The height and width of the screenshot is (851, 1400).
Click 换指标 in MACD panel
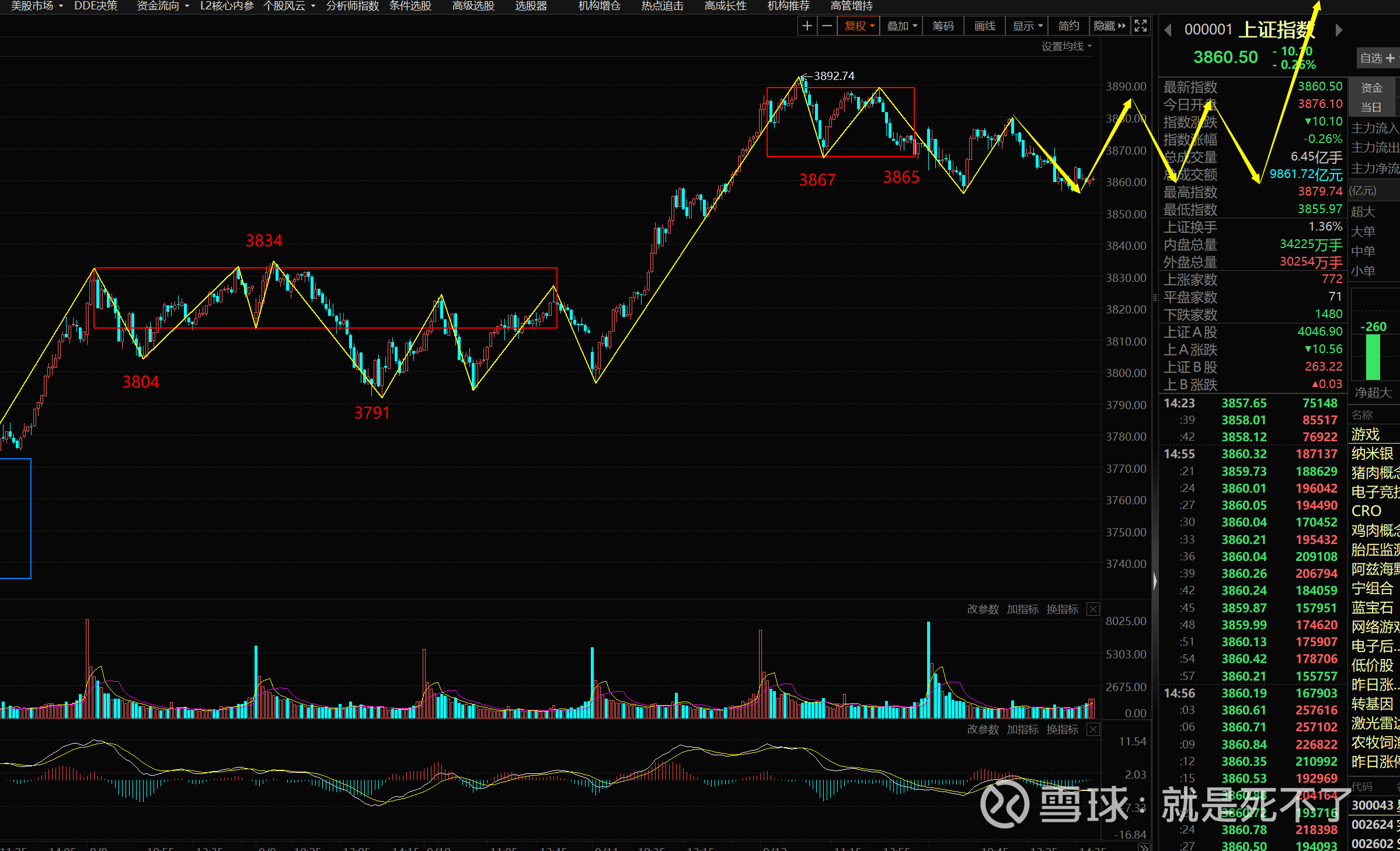coord(1062,730)
